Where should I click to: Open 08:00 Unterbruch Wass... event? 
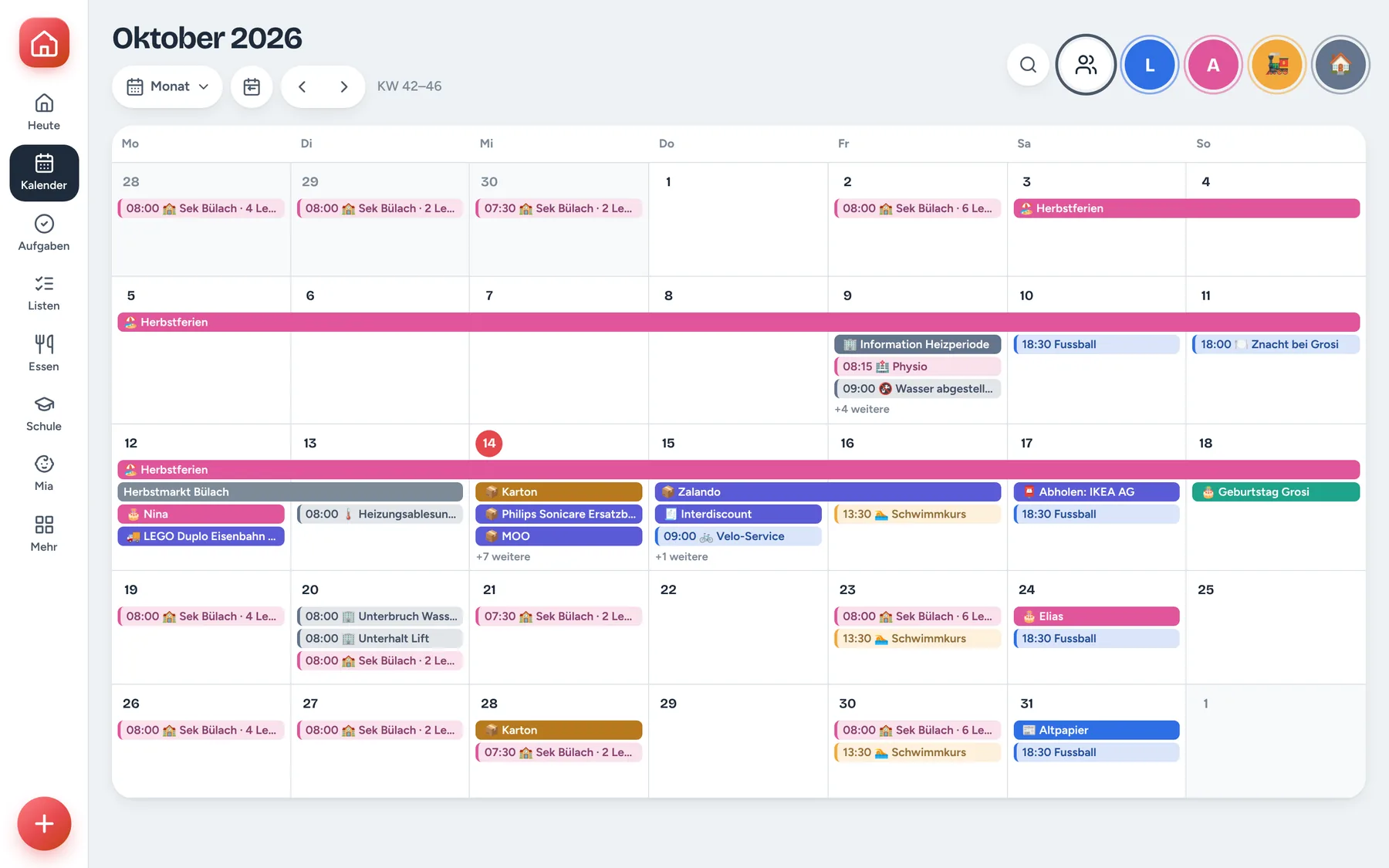click(380, 616)
